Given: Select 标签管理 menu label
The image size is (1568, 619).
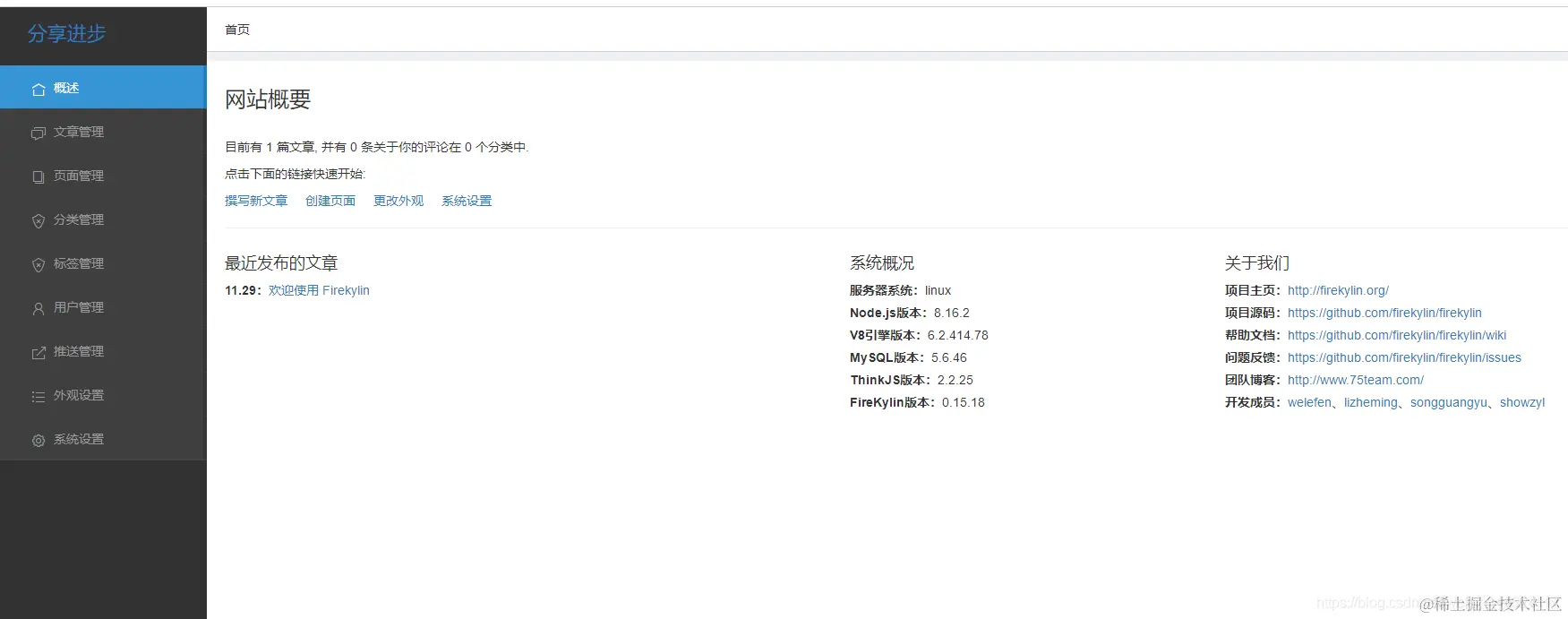Looking at the screenshot, I should [79, 263].
